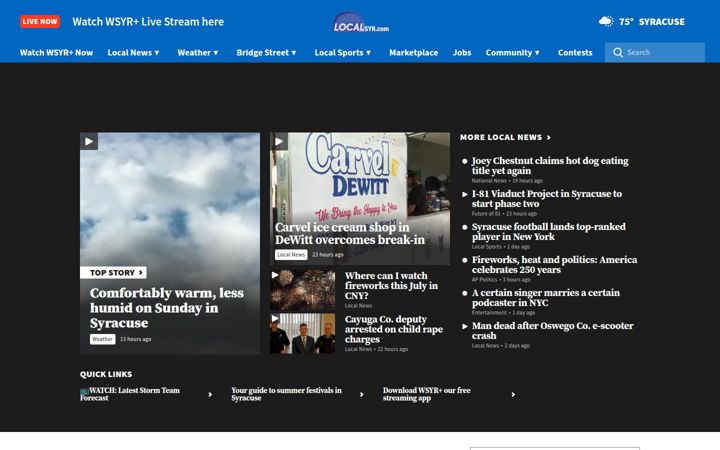
Task: Click the cloudy weather icon
Action: click(606, 21)
